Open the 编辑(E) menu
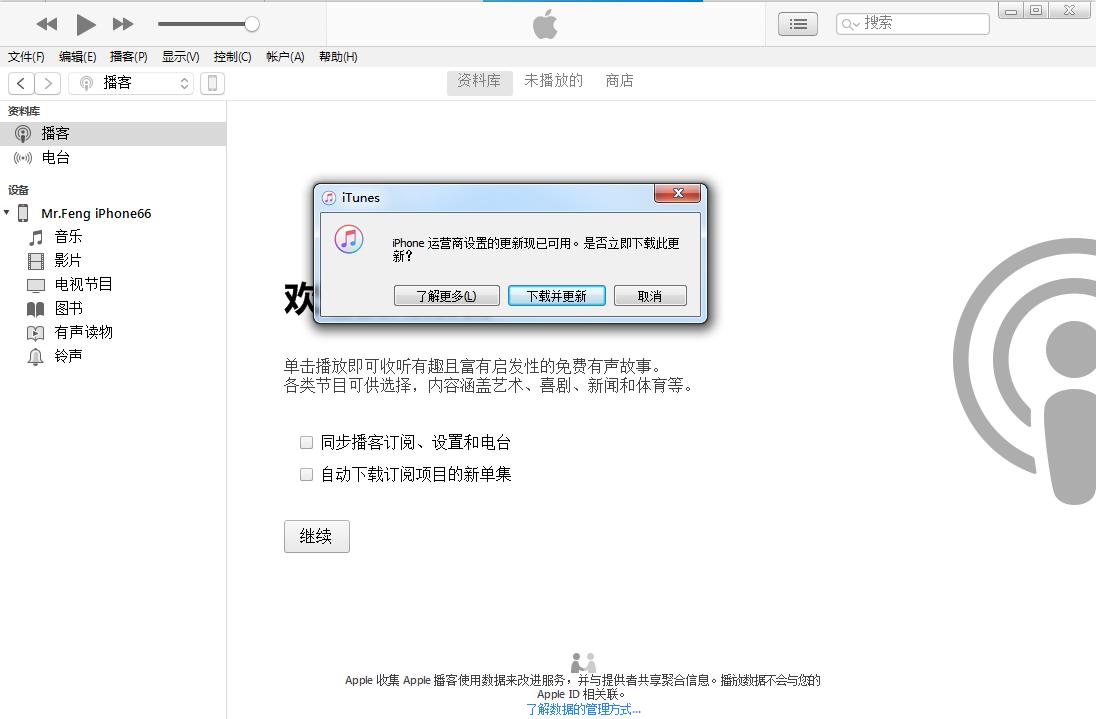 (78, 57)
